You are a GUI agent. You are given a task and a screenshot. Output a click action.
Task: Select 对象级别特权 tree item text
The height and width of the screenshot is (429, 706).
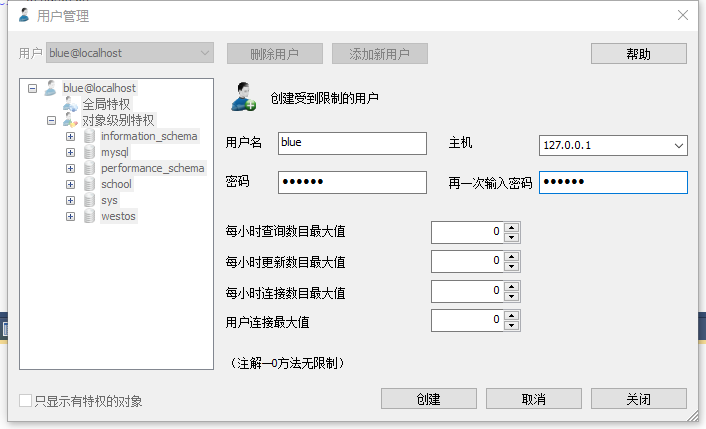point(118,120)
